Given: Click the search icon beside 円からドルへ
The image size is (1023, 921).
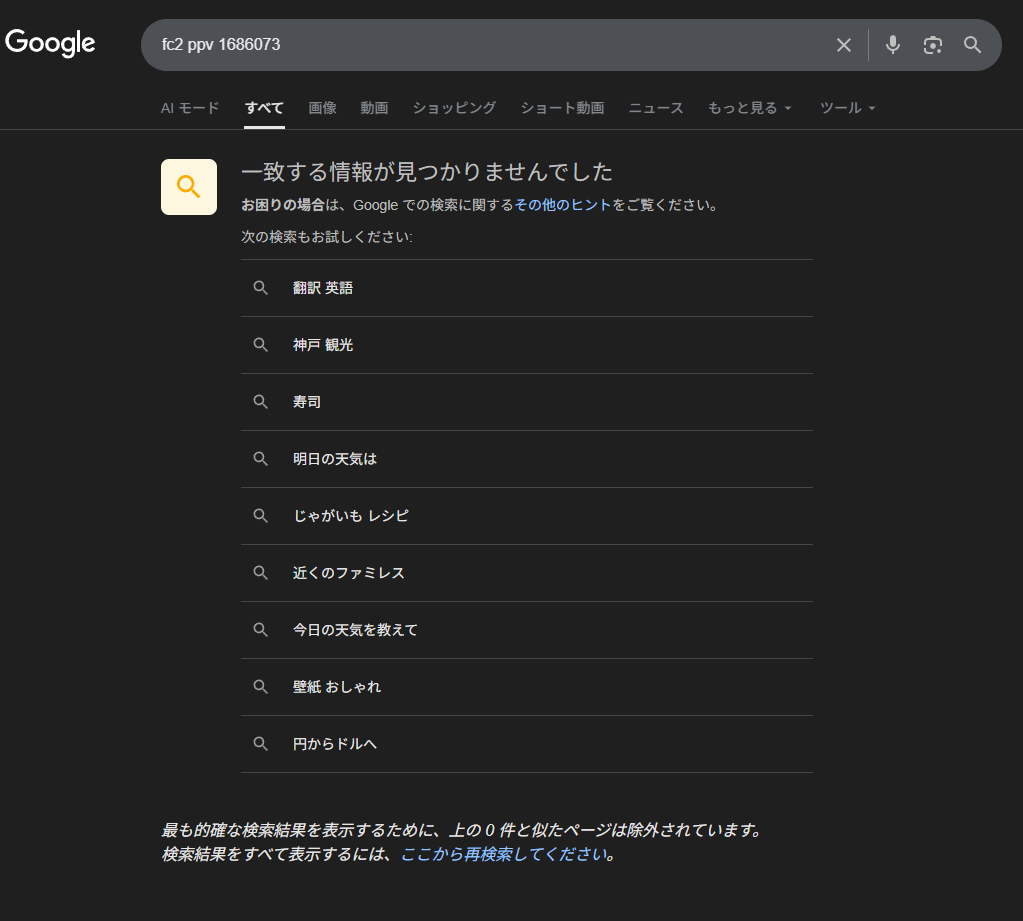Looking at the screenshot, I should [x=261, y=744].
